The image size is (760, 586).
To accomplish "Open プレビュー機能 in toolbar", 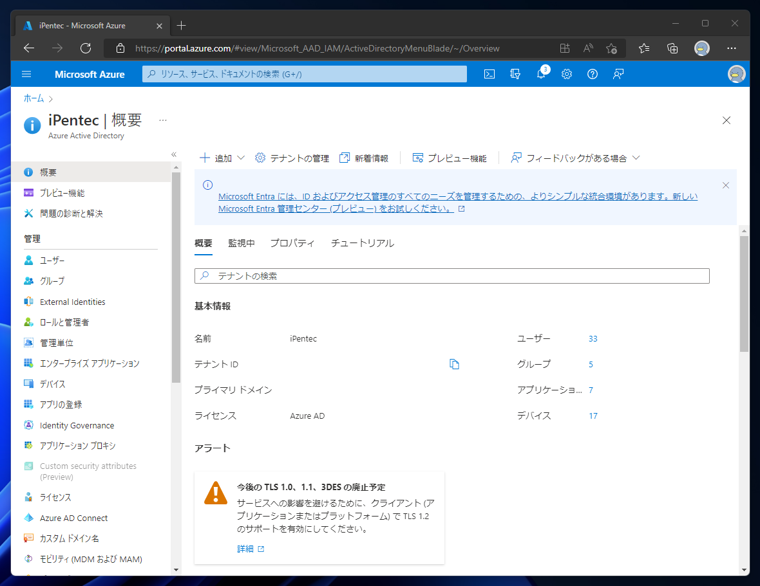I will (x=449, y=158).
